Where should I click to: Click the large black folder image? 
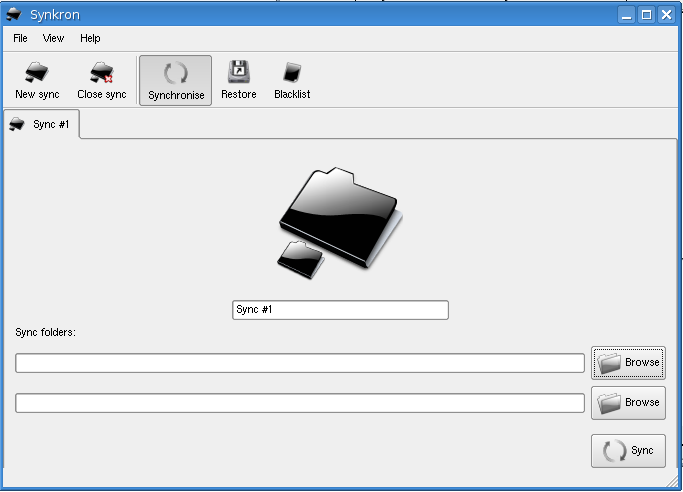pos(340,223)
